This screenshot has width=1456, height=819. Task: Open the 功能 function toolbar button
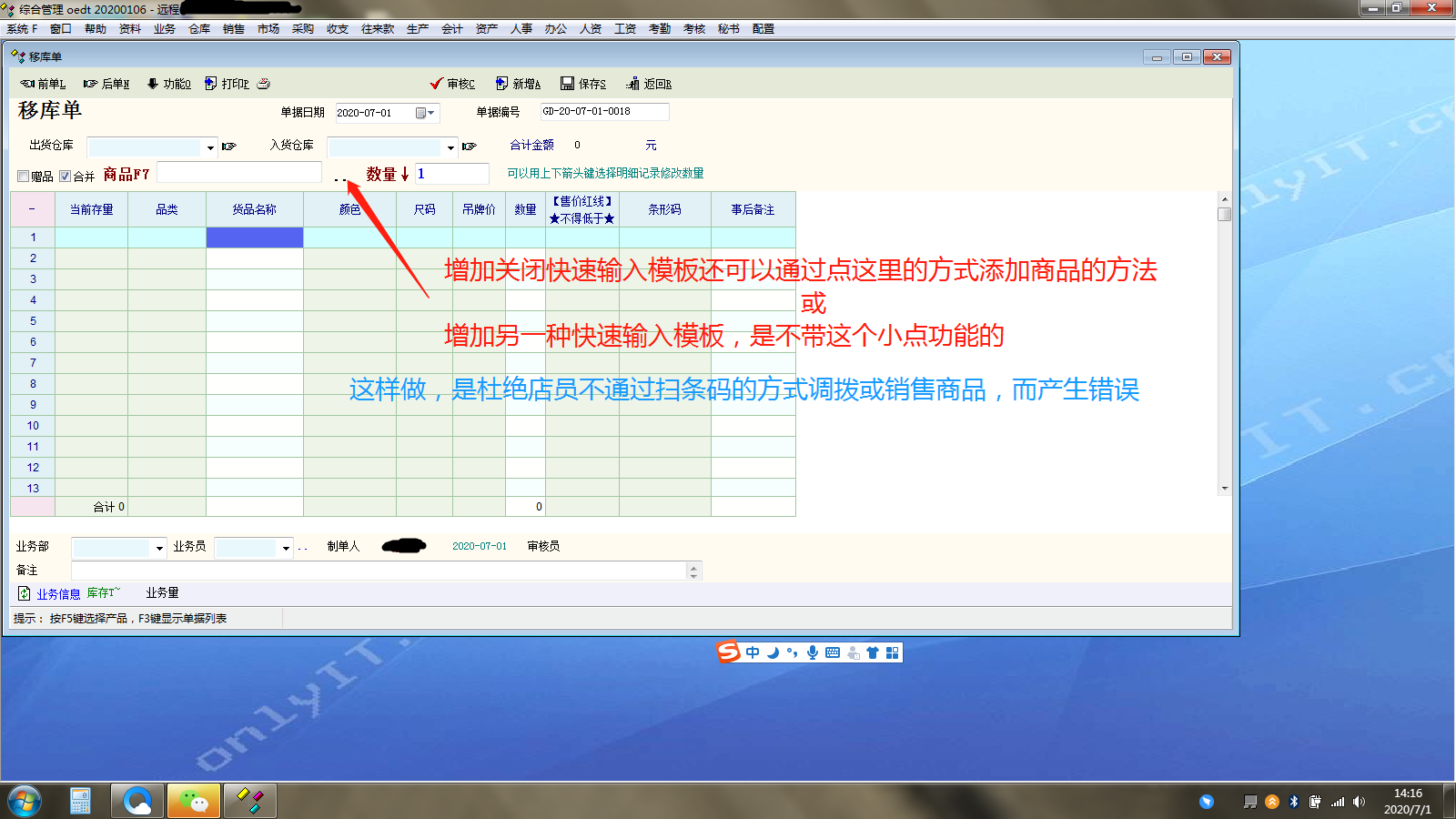(153, 84)
